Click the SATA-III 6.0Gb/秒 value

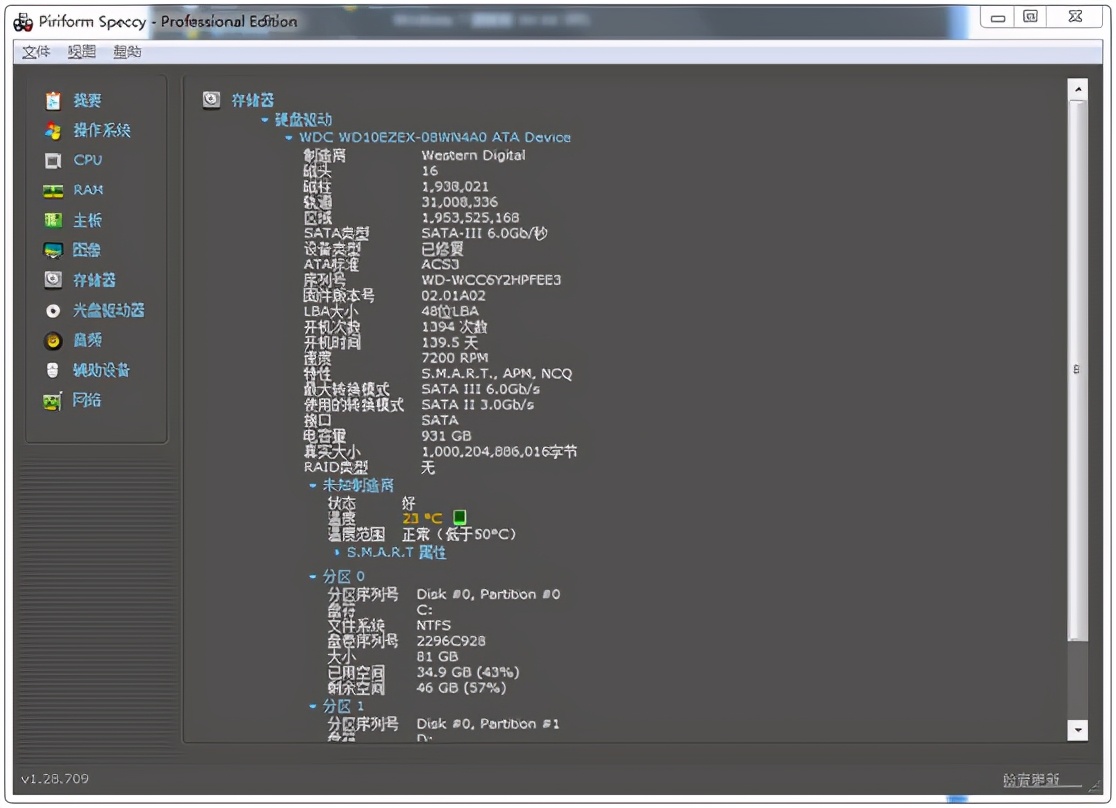484,234
